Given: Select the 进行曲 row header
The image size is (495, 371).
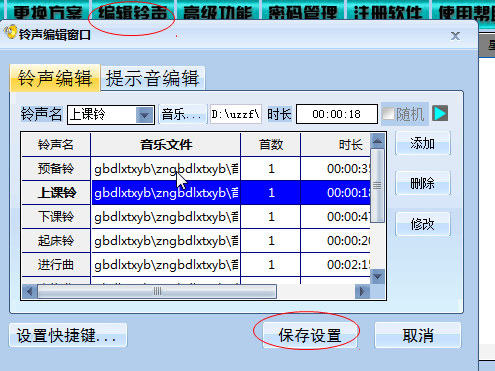Looking at the screenshot, I should tap(56, 265).
